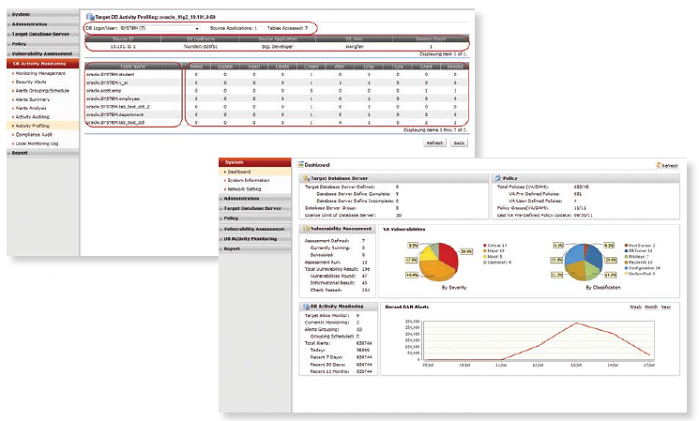Viewport: 699px width, 421px height.
Task: Click the Dashboard title icon
Action: coord(300,165)
